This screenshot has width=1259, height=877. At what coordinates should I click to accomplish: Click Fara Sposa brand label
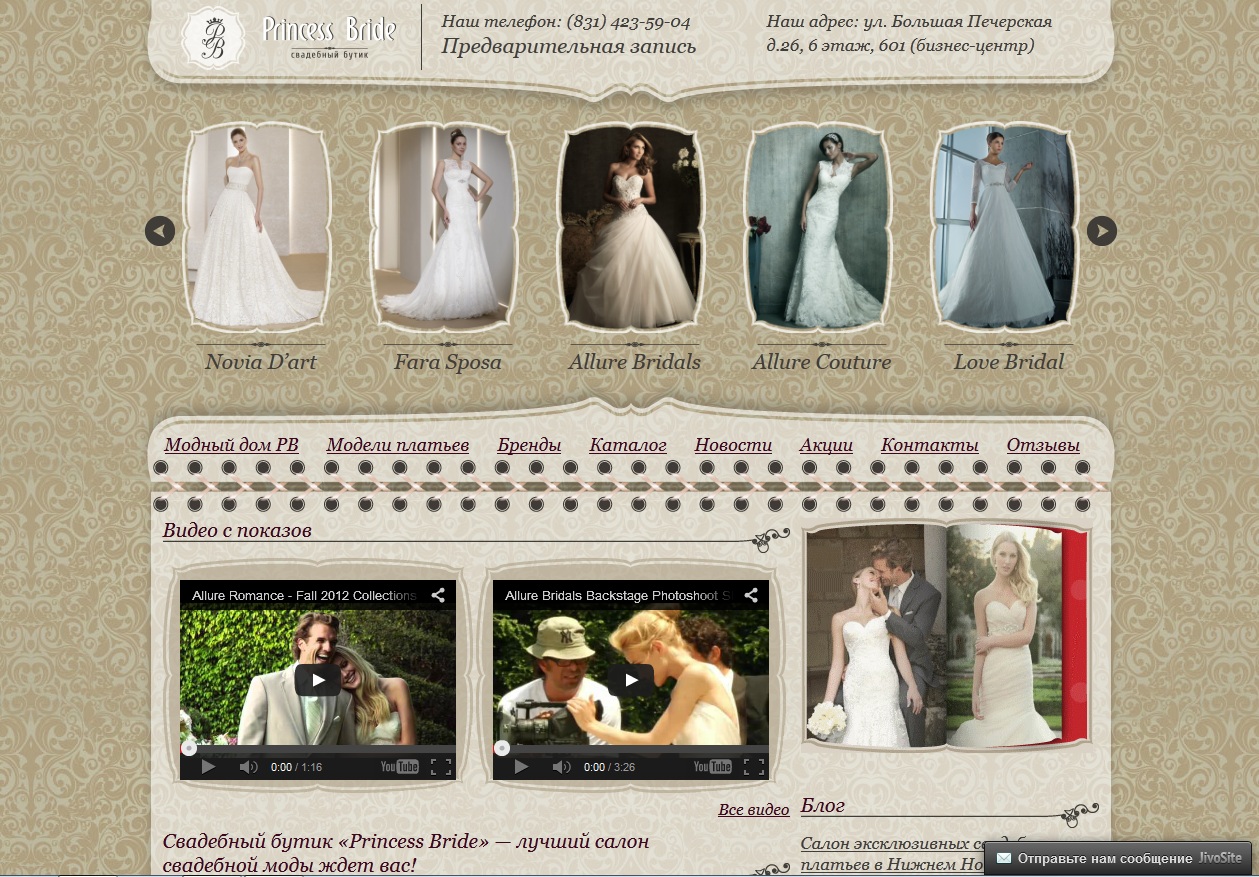click(x=447, y=362)
